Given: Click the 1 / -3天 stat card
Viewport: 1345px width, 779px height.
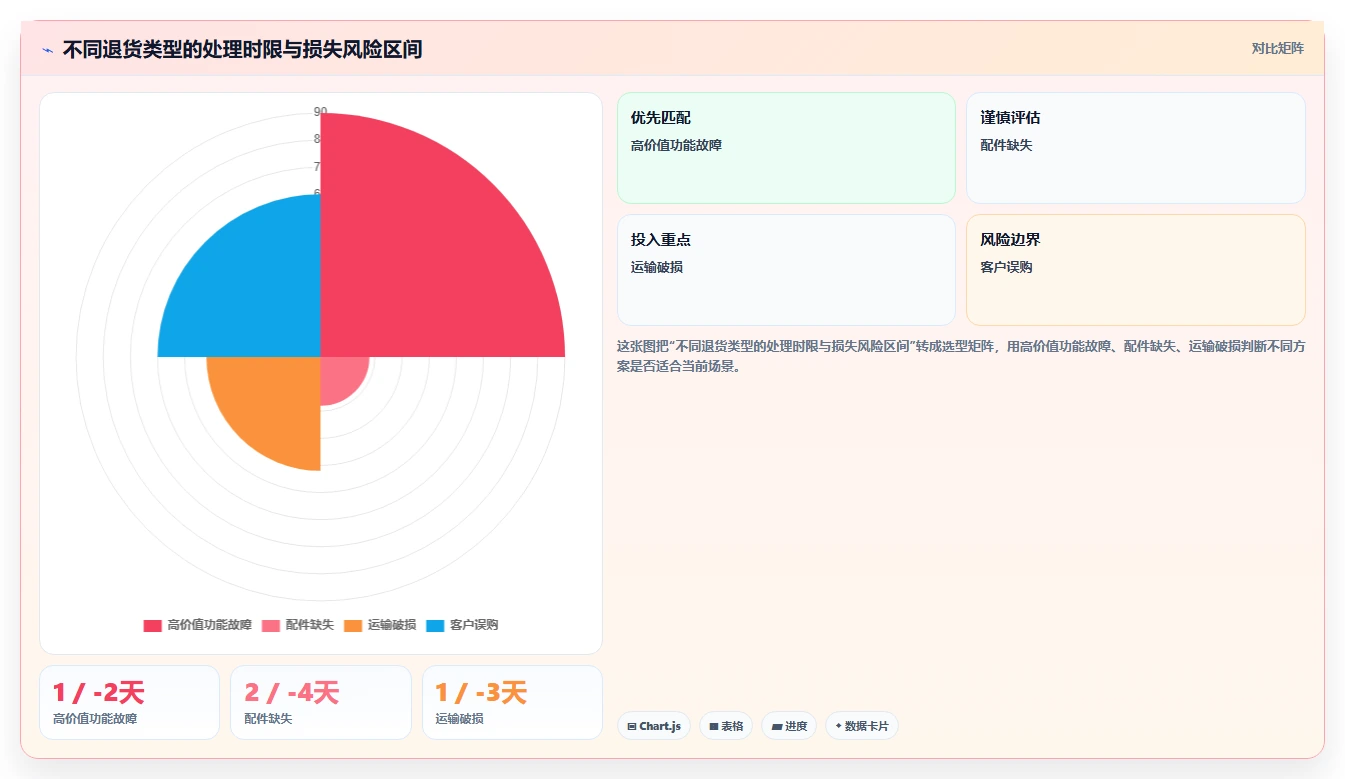Looking at the screenshot, I should (x=512, y=702).
